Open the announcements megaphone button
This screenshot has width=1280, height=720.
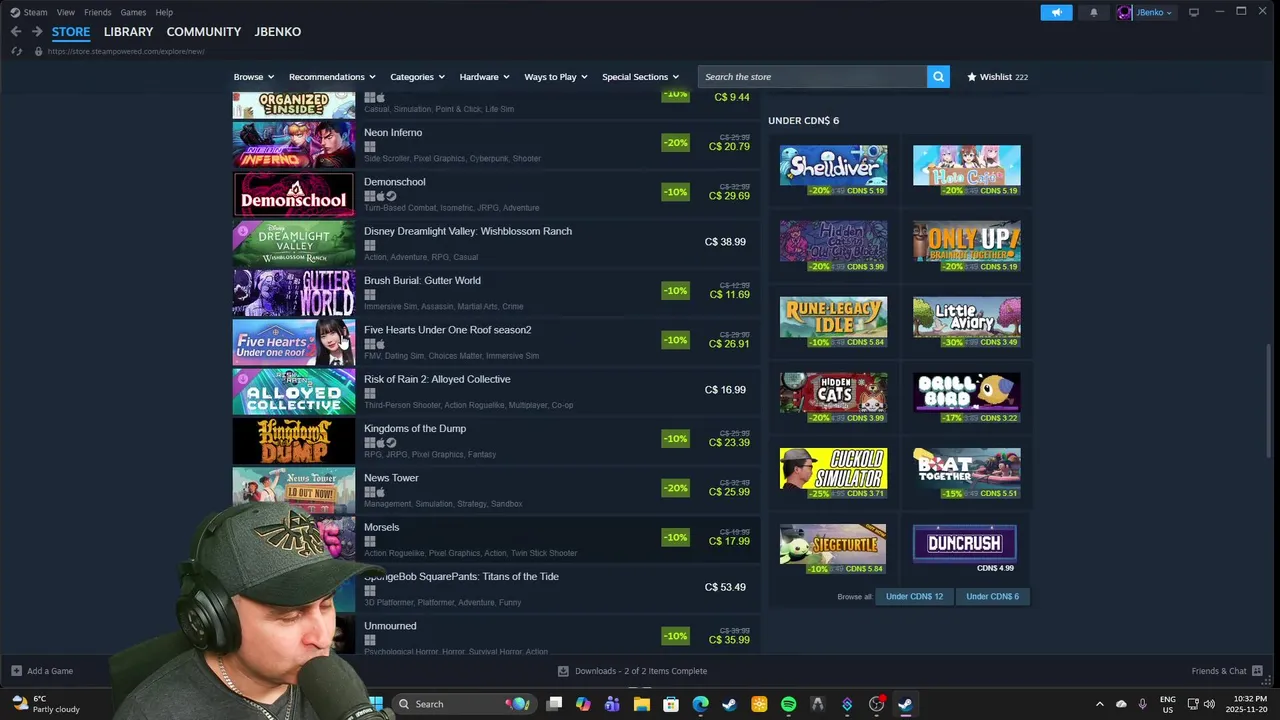click(1056, 12)
